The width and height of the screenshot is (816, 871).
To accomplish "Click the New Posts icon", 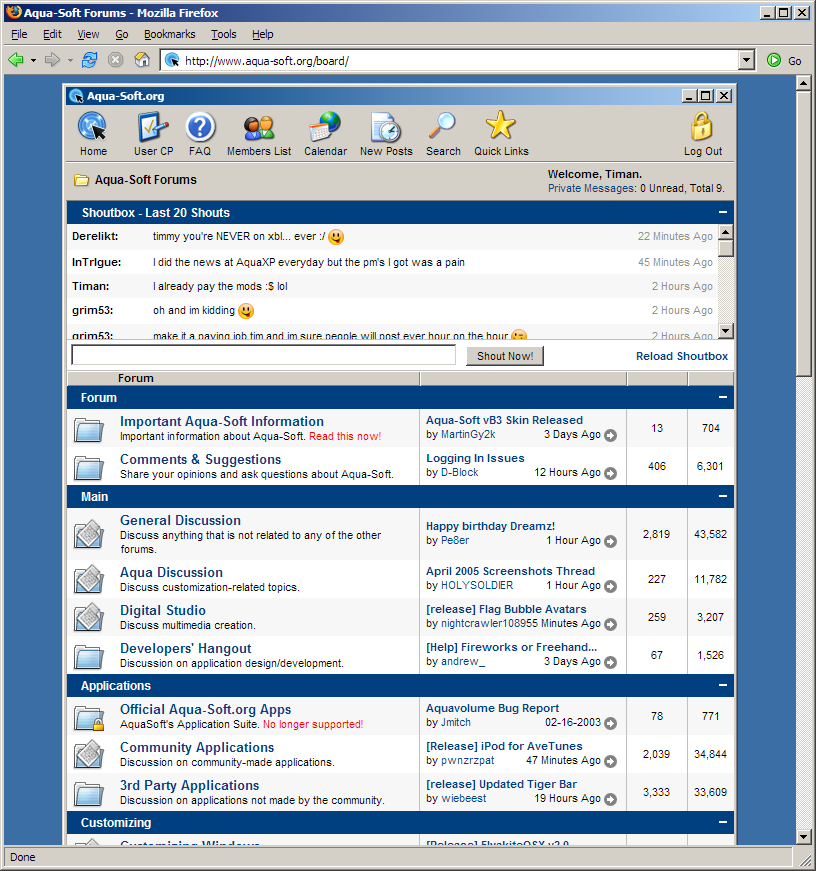I will tap(386, 127).
